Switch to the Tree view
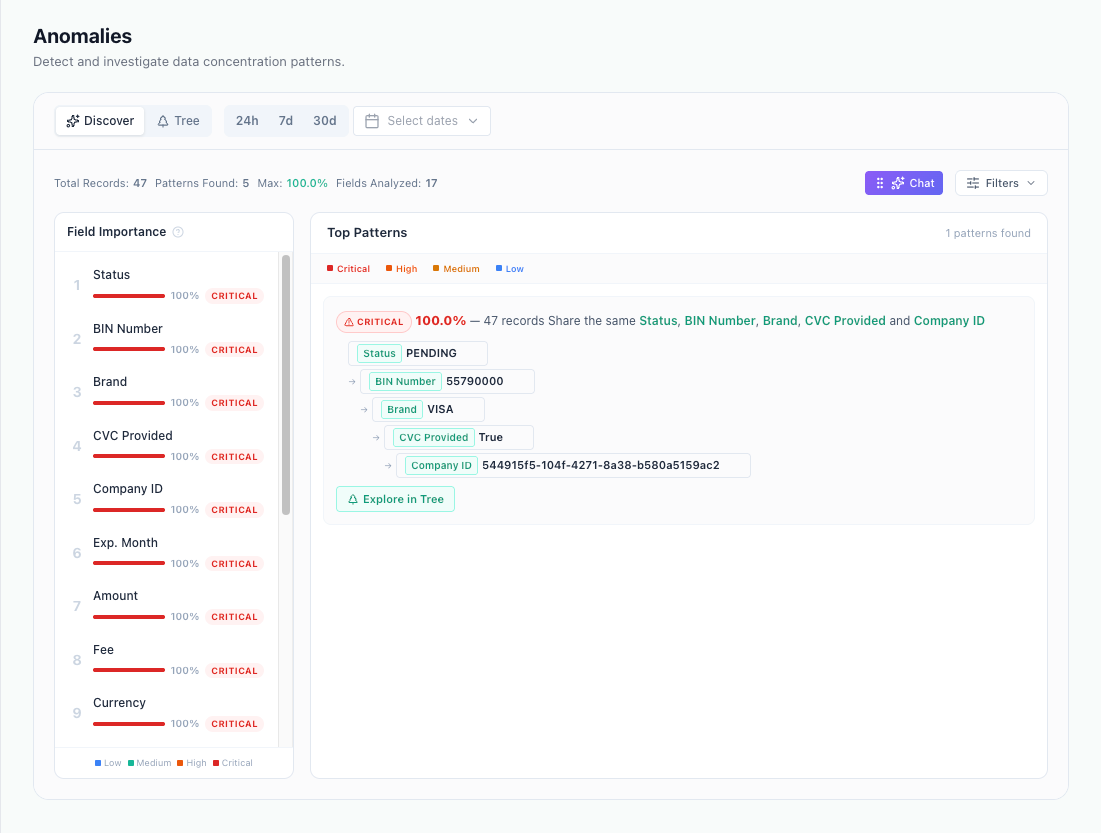This screenshot has width=1101, height=833. [178, 120]
